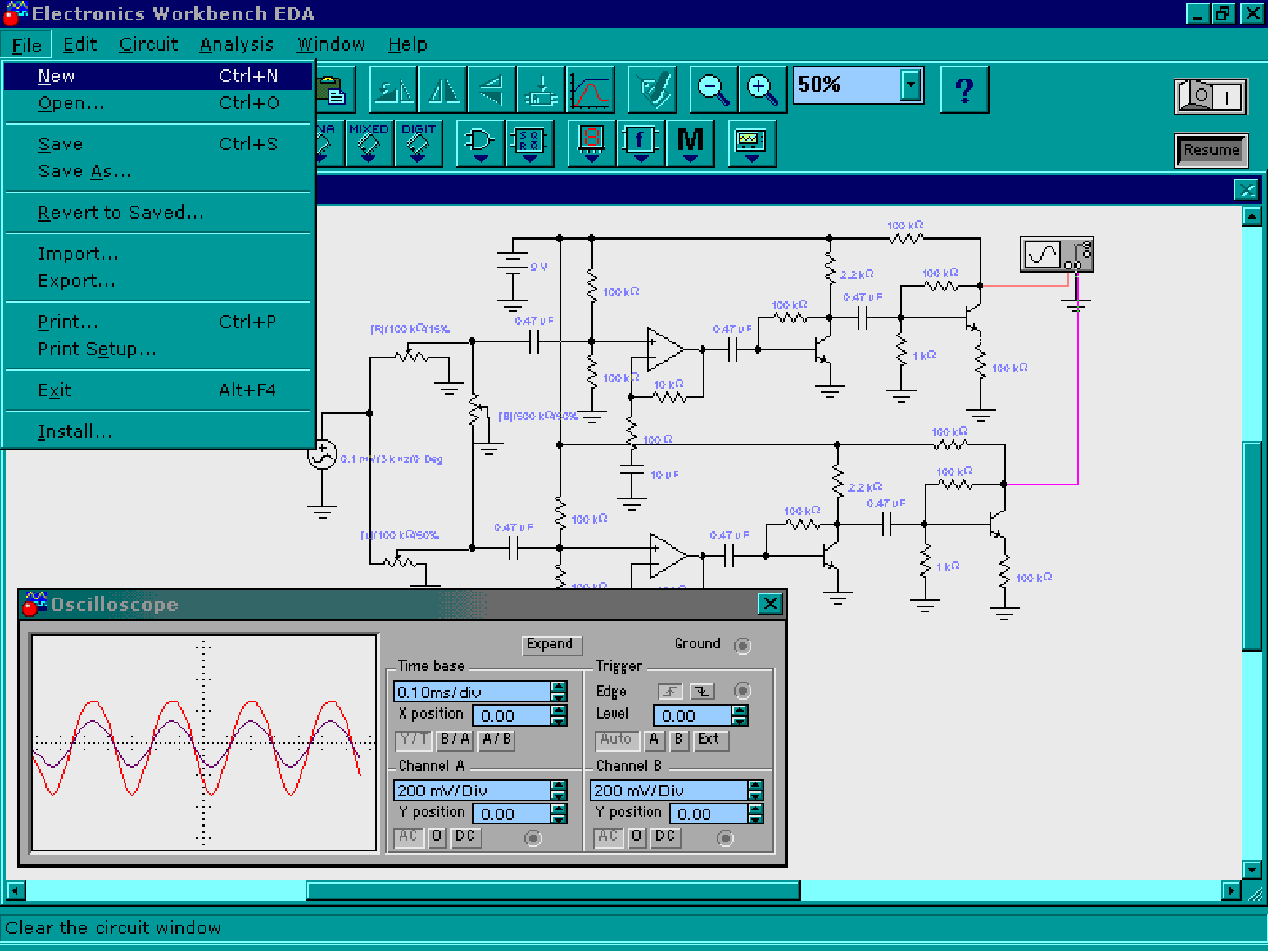
Task: Open the analysis graphs display icon
Action: 590,89
